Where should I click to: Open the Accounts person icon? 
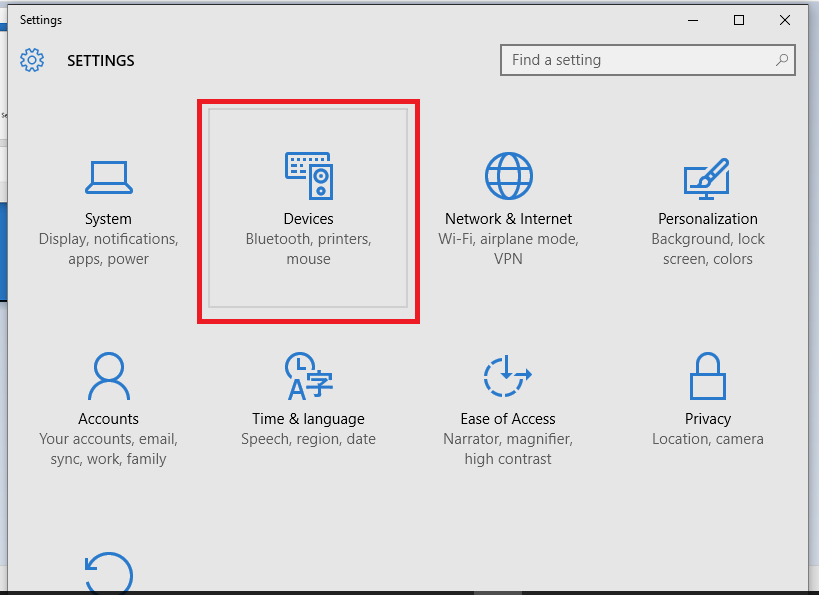pyautogui.click(x=109, y=376)
